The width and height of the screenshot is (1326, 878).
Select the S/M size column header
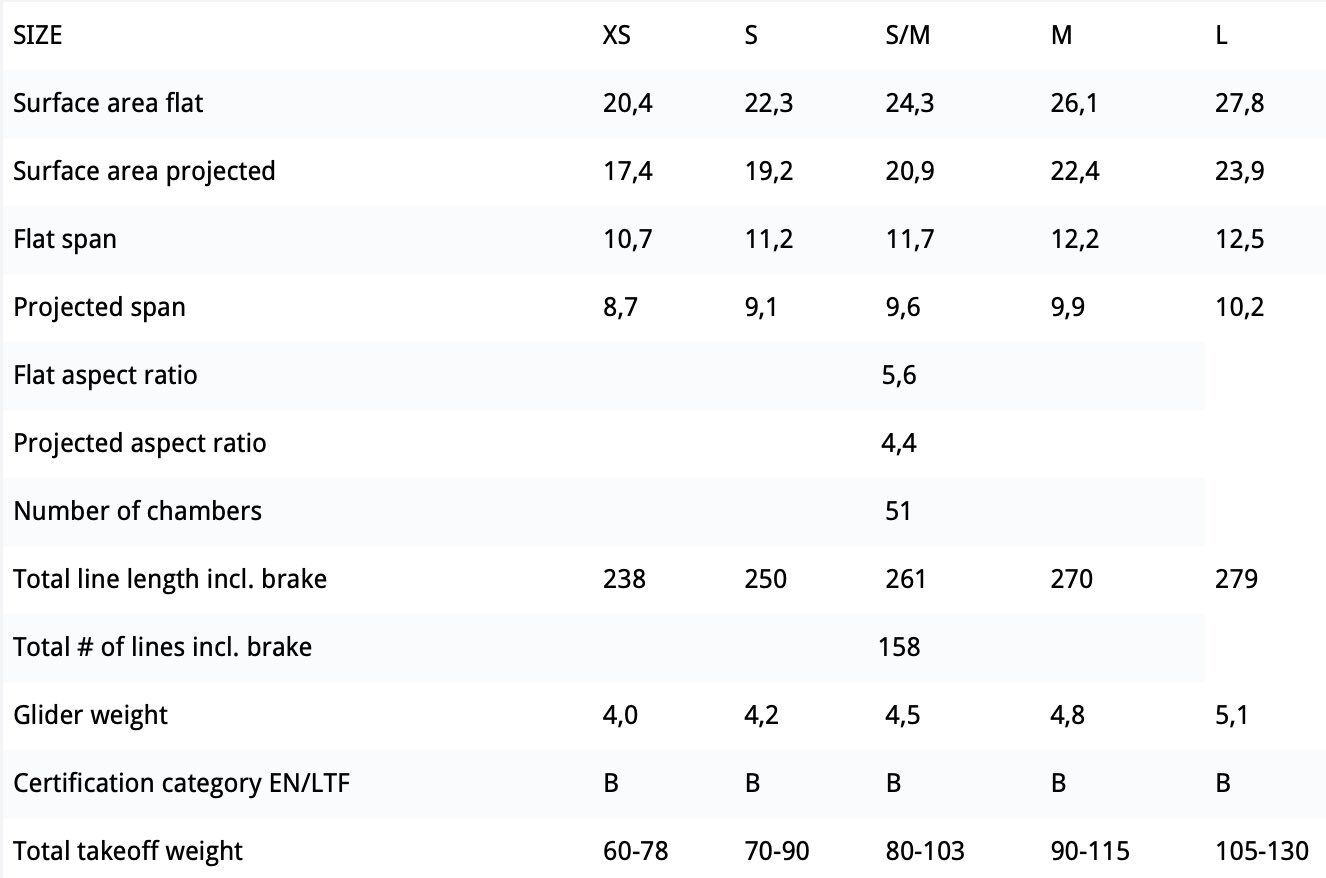coord(908,35)
